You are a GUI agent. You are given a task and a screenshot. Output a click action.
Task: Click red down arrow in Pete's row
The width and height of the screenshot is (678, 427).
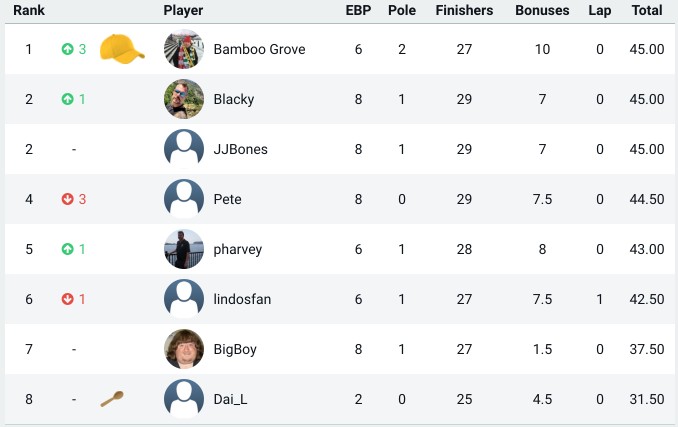(67, 199)
